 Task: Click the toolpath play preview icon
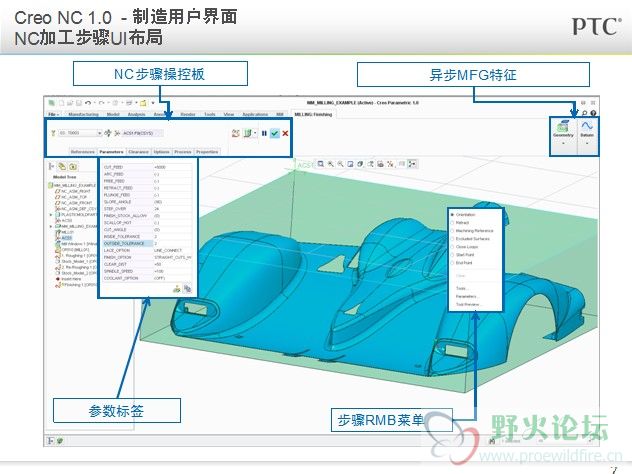click(x=236, y=133)
